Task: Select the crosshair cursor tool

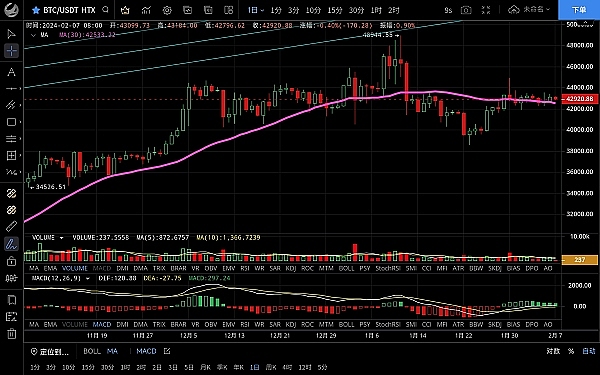Action: click(11, 51)
